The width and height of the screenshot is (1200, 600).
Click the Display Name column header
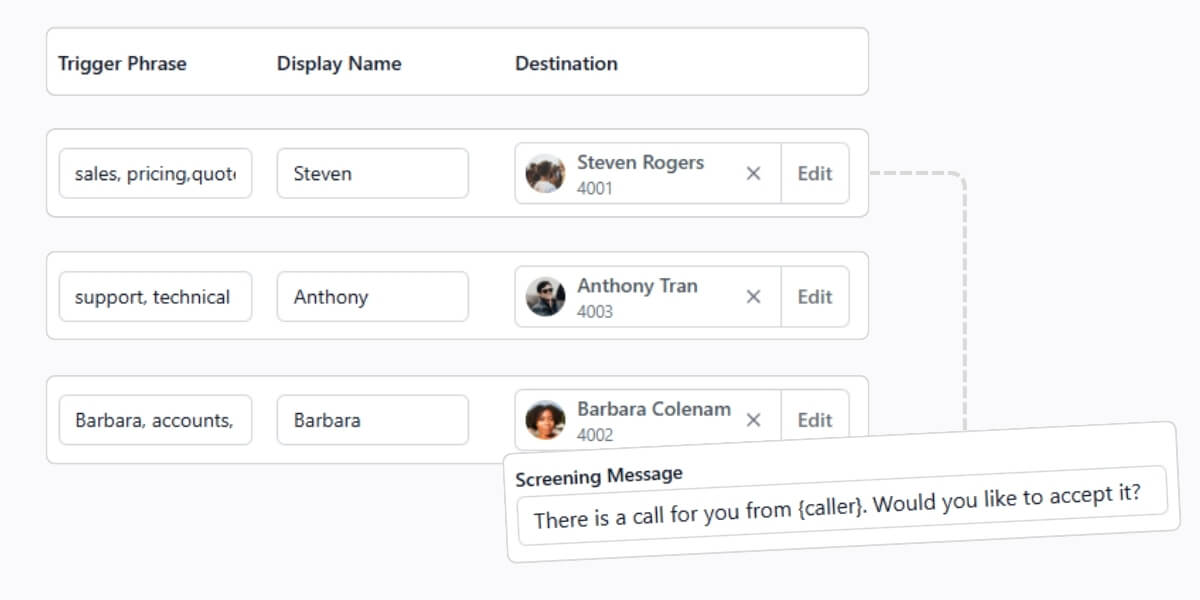[339, 63]
